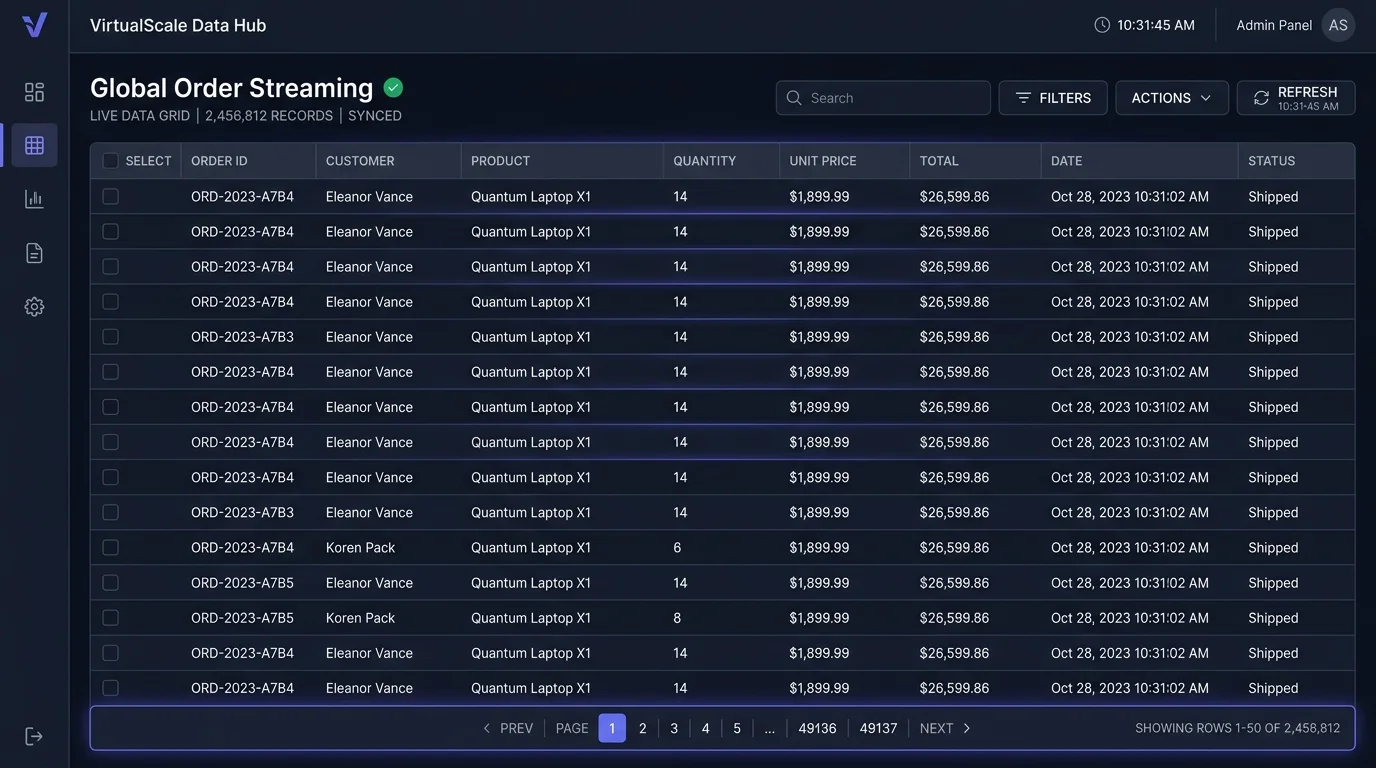Screen dimensions: 1376x768
Task: Open the dashboard tiles sidebar icon
Action: click(35, 92)
